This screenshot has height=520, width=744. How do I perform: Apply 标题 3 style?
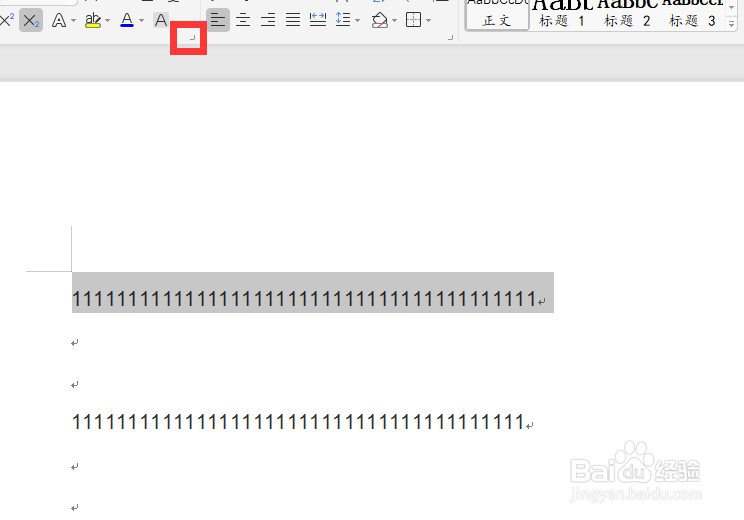(x=692, y=14)
